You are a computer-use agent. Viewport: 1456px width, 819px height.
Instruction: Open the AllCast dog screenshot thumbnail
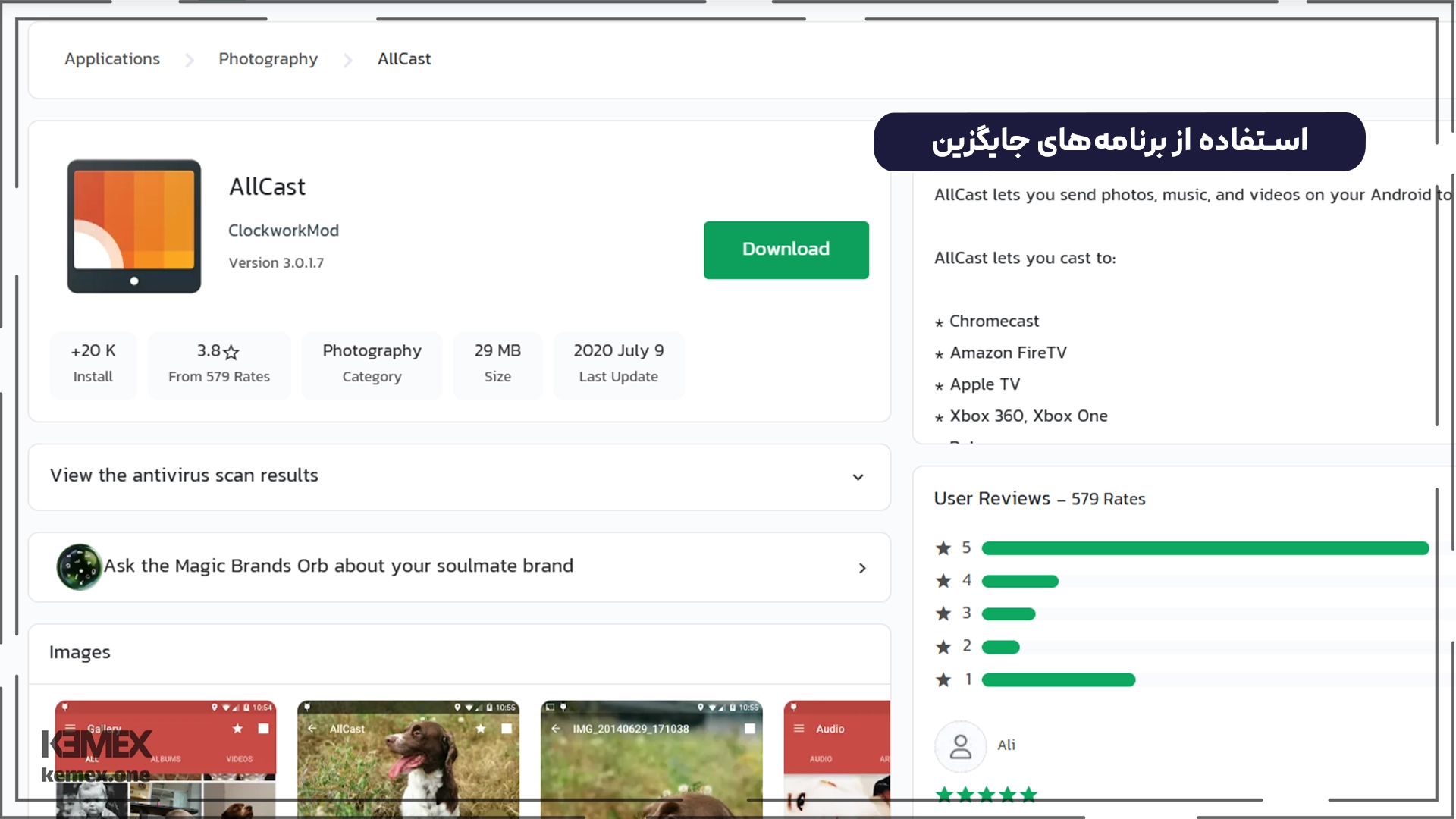408,759
